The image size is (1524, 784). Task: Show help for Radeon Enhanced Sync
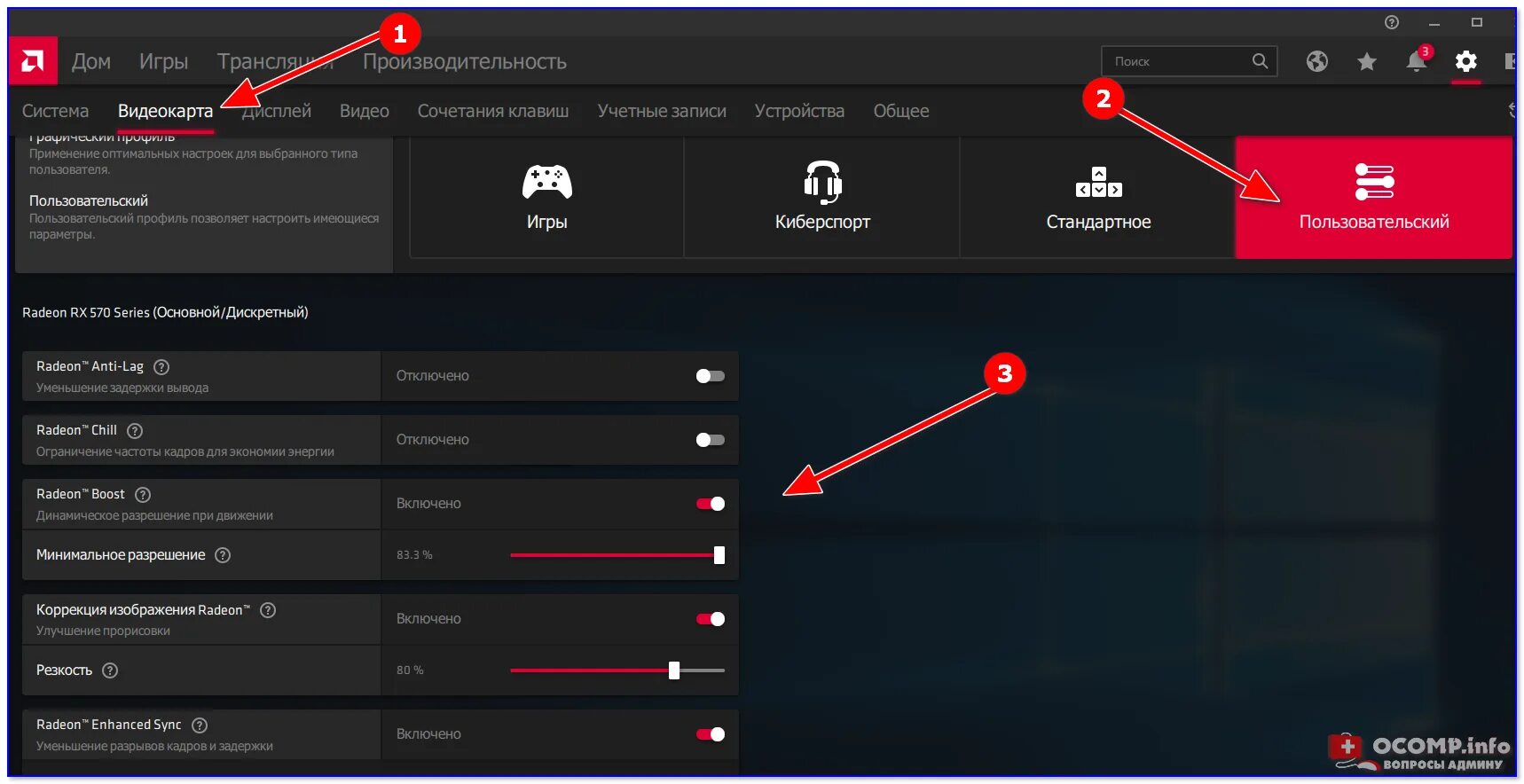200,725
